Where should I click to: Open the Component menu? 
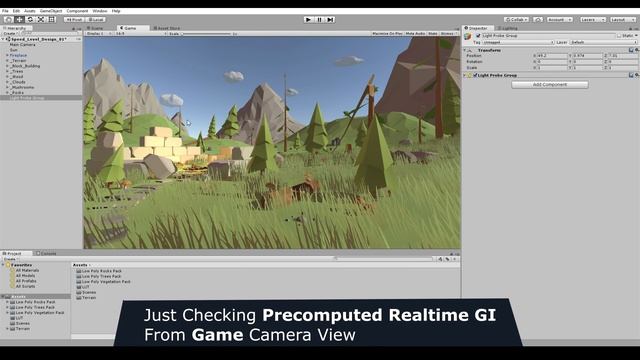77,11
